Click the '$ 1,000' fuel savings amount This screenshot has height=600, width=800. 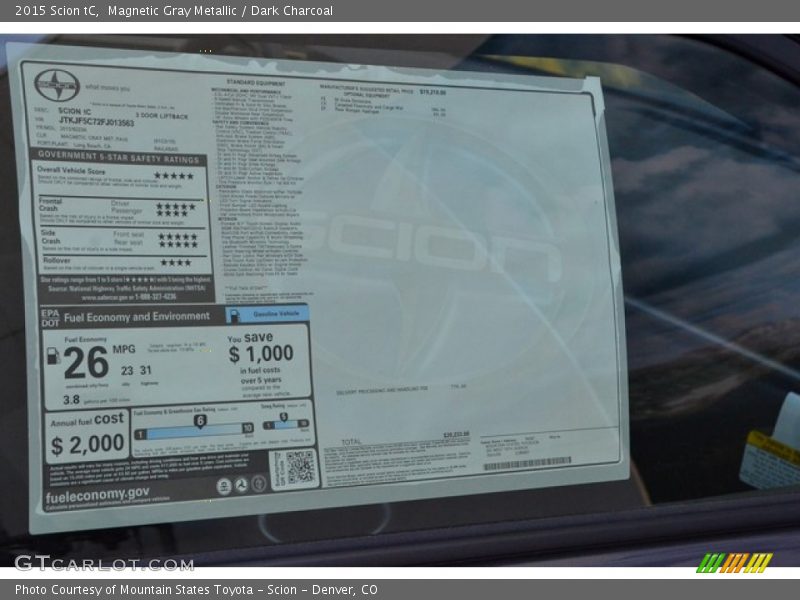[261, 353]
